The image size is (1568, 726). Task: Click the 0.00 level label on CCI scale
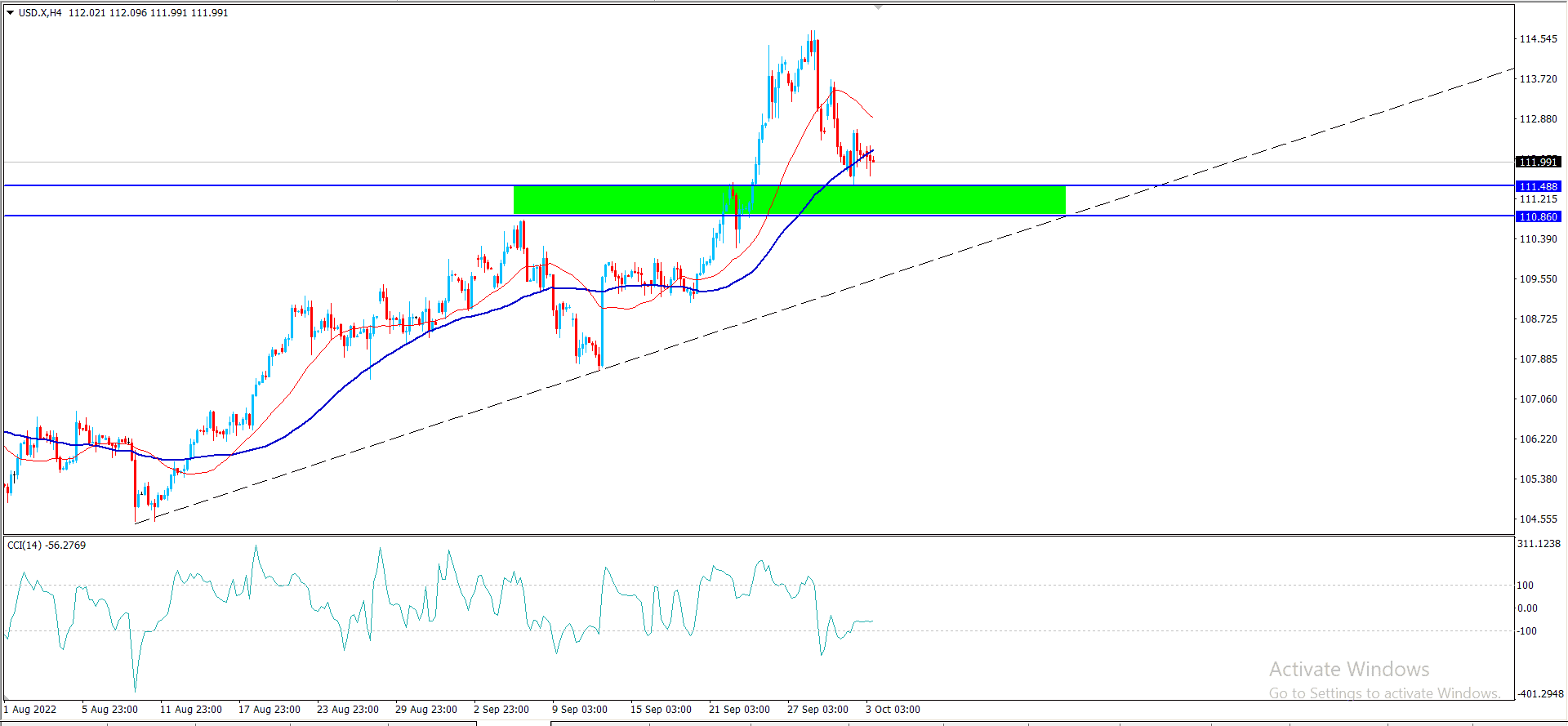(x=1527, y=608)
